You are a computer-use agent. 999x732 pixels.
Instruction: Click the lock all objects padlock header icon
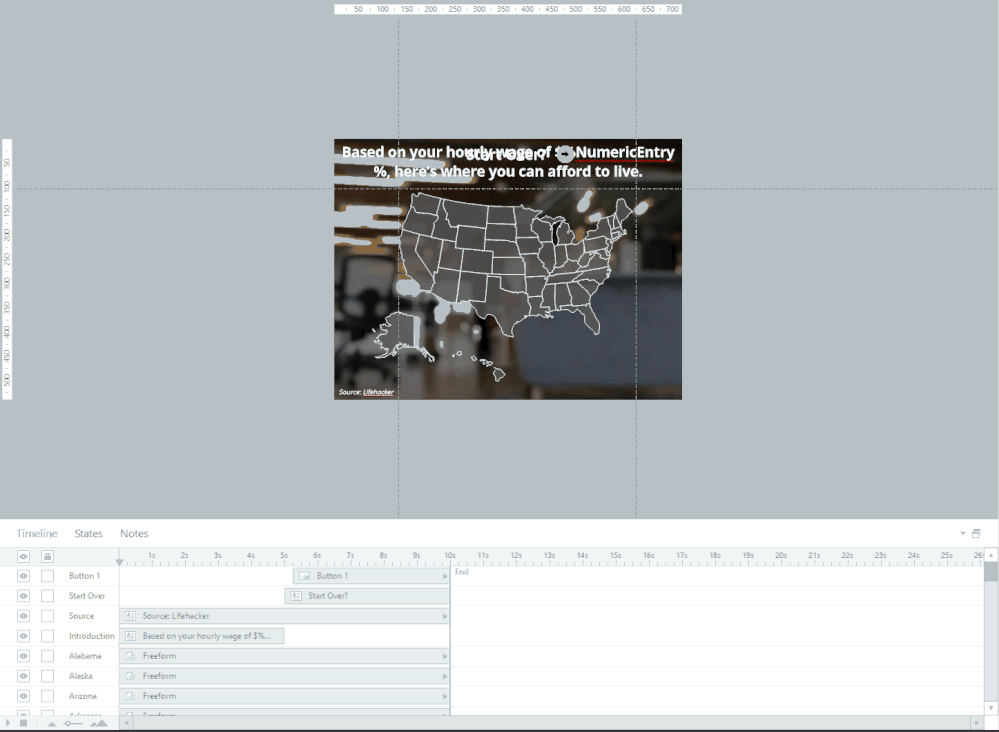47,556
